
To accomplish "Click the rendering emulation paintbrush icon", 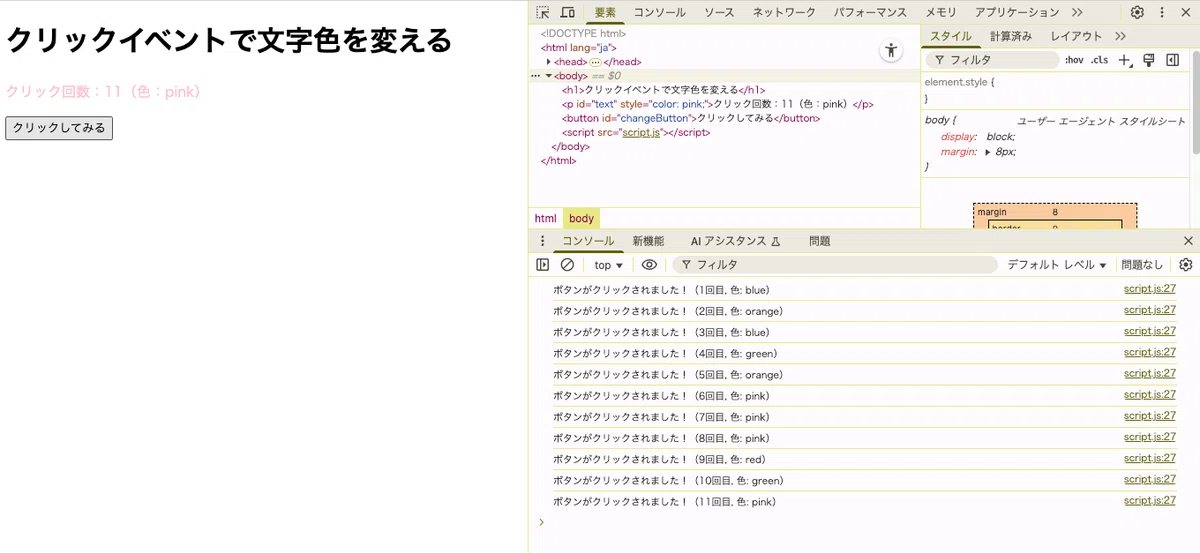I will tap(1149, 60).
